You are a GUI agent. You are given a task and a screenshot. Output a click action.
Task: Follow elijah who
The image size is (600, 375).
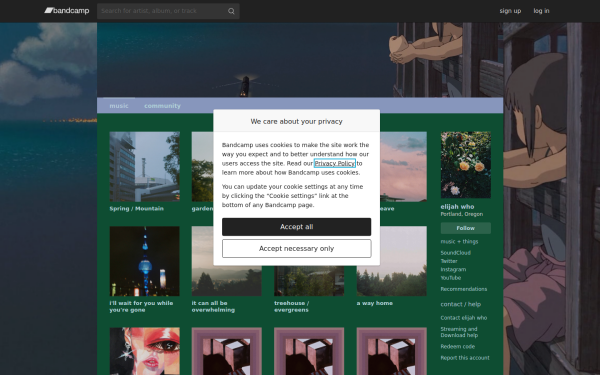point(466,228)
